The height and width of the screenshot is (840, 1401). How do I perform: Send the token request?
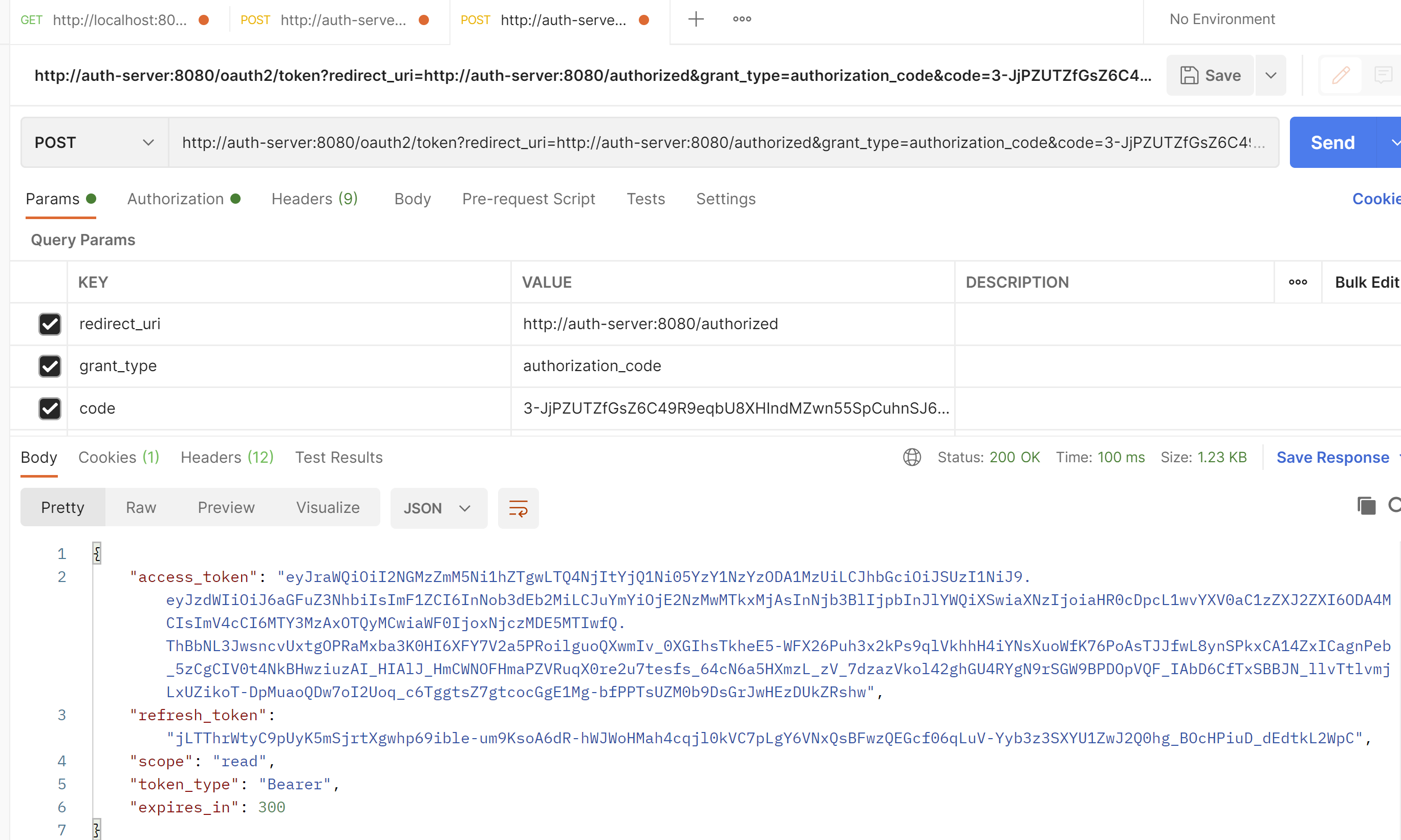click(x=1332, y=143)
